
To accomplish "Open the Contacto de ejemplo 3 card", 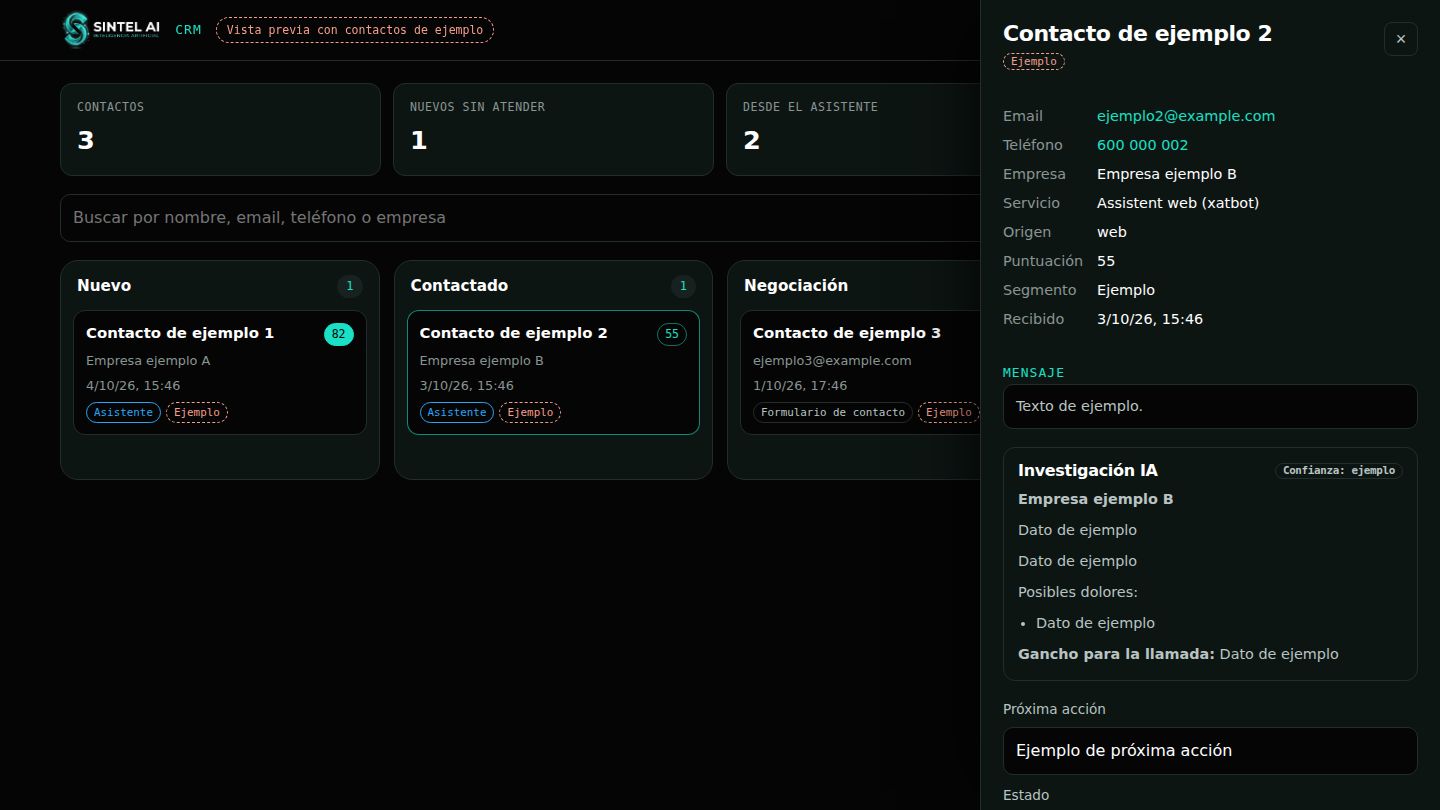I will (x=860, y=372).
